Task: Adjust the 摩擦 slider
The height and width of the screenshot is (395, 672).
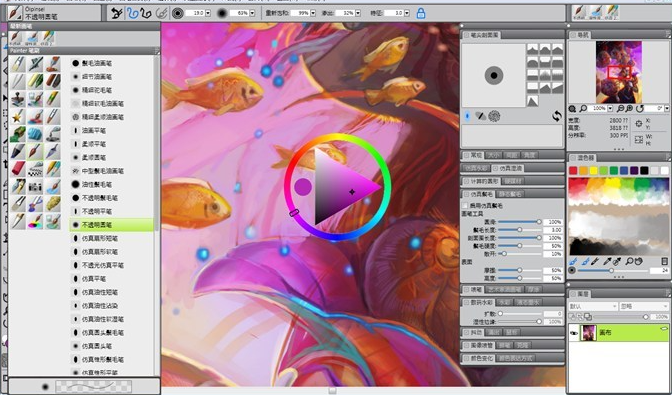Action: 519,270
